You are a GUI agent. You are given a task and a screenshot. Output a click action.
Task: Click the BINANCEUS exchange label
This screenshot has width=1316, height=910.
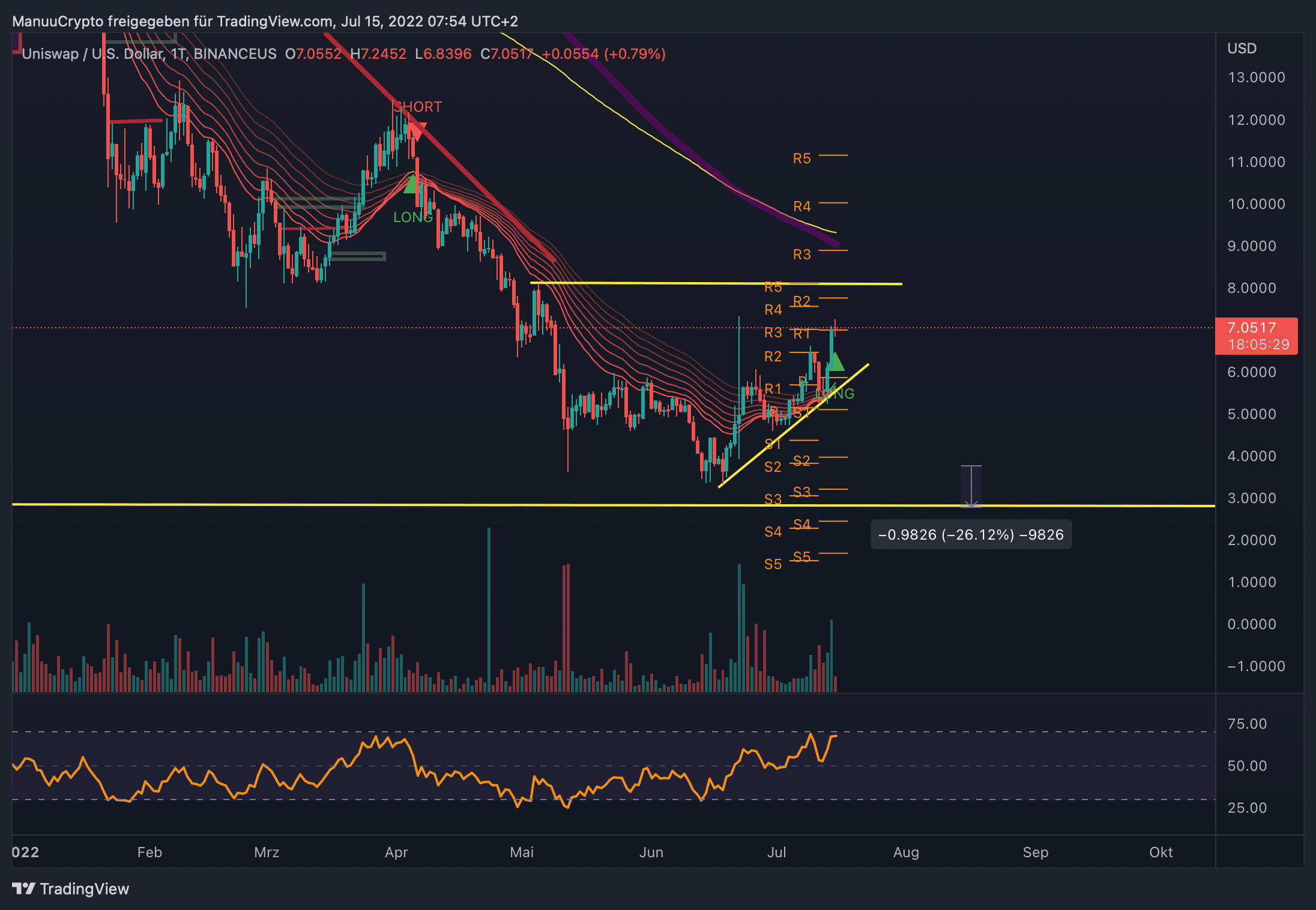click(235, 54)
